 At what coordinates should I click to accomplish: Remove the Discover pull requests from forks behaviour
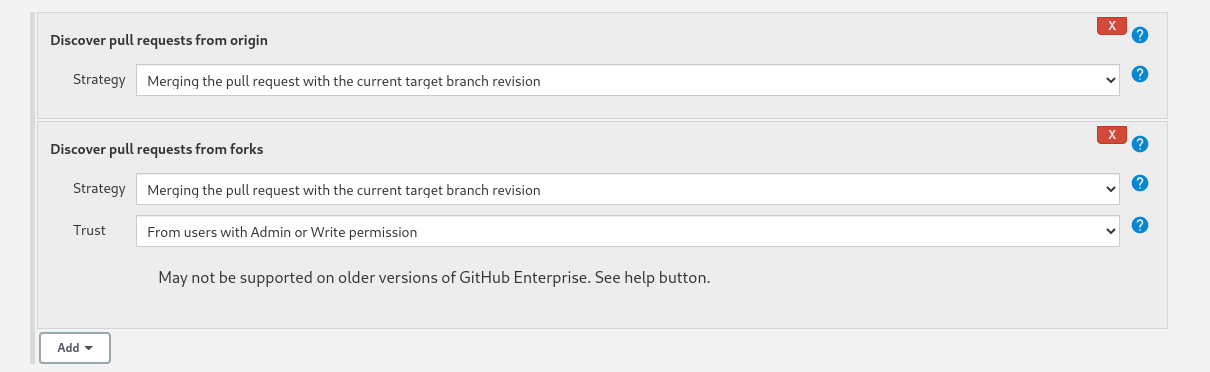click(1112, 135)
